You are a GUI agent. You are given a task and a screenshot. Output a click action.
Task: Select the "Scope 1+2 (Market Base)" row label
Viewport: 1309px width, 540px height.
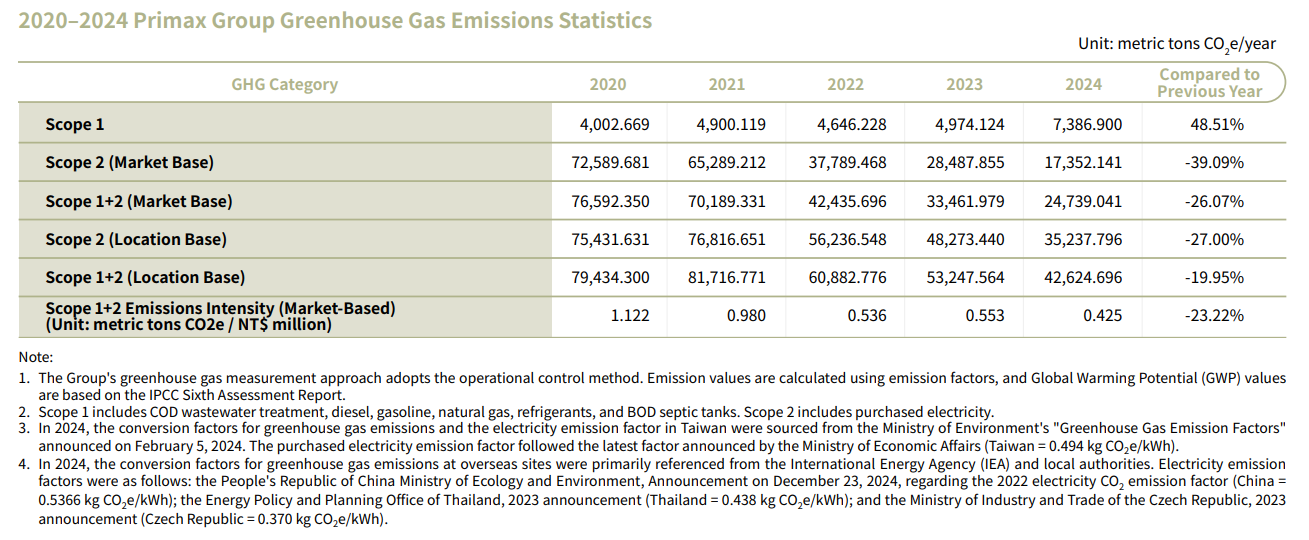tap(139, 201)
